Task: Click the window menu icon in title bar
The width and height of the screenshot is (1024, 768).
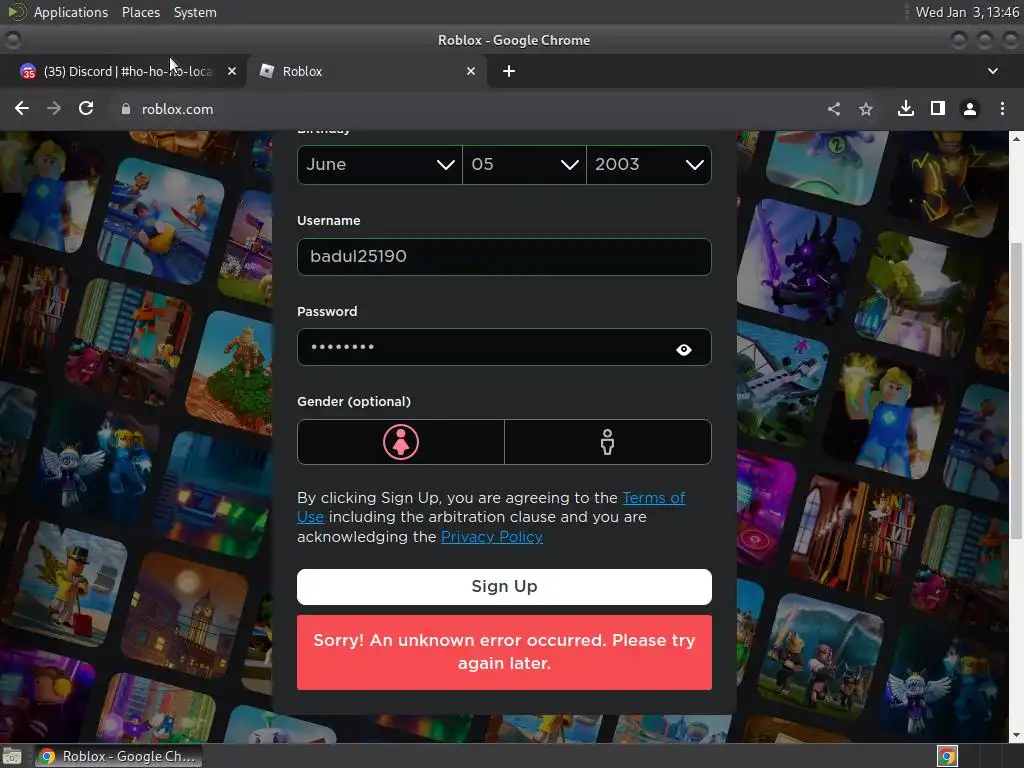Action: click(x=12, y=40)
